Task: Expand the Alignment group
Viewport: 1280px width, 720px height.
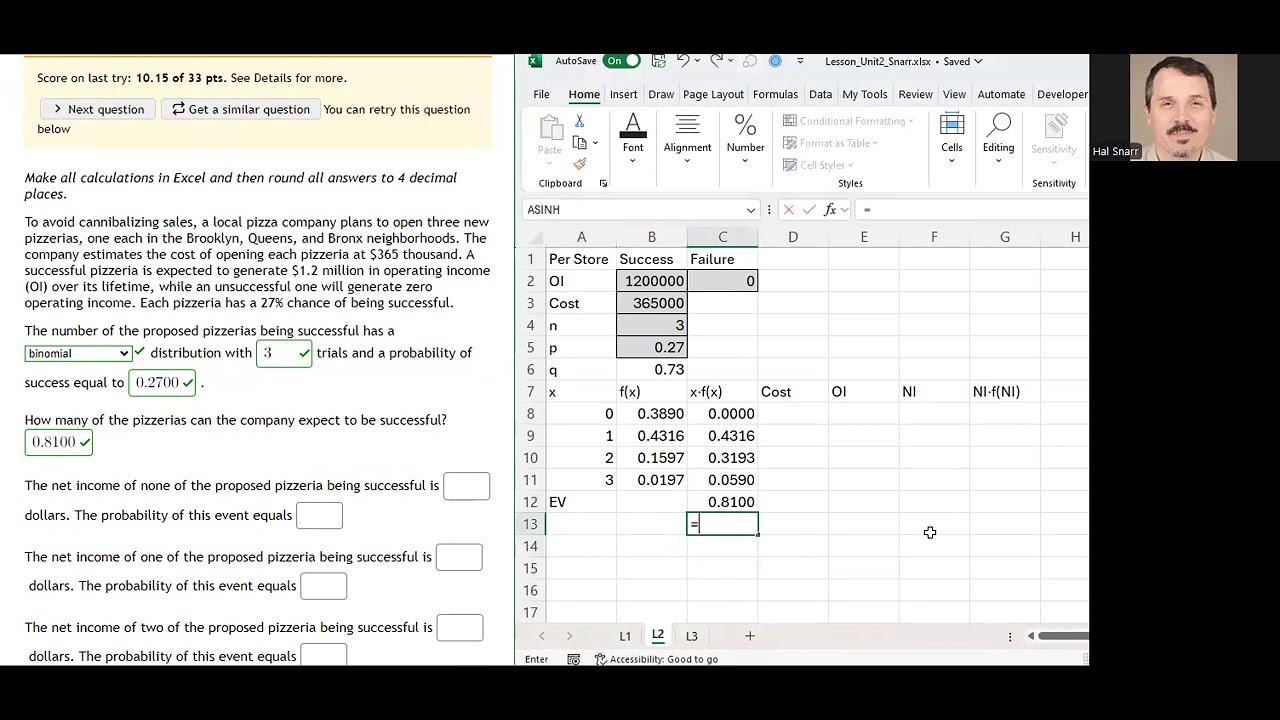Action: click(687, 140)
